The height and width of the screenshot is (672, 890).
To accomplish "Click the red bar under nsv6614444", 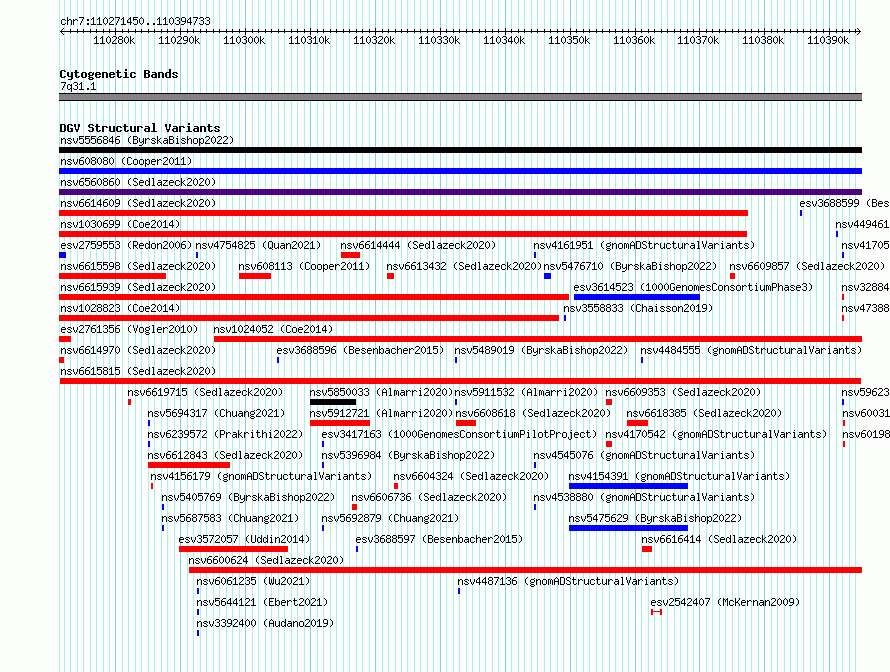I will 350,255.
